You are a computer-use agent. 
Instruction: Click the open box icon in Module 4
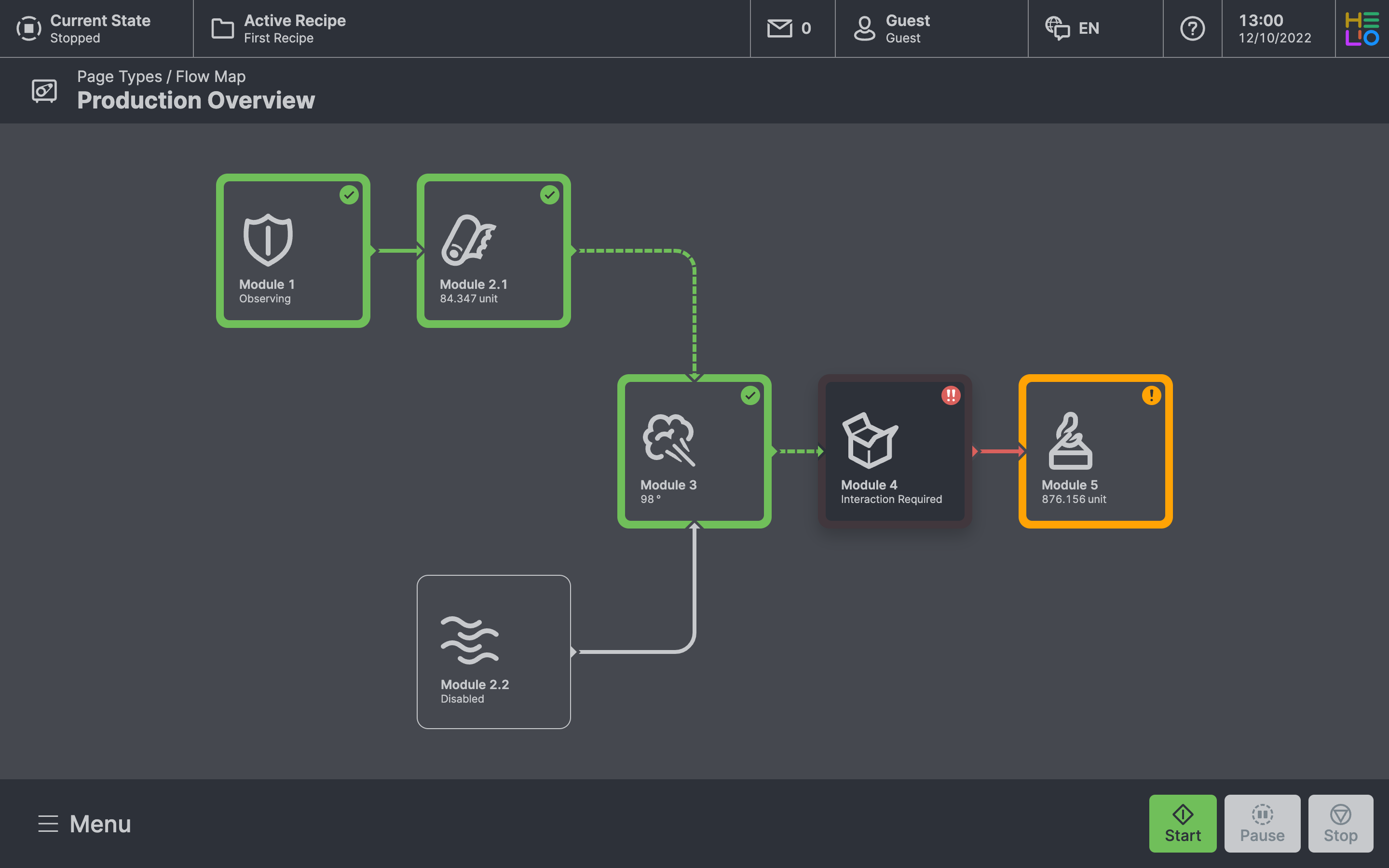click(x=870, y=440)
